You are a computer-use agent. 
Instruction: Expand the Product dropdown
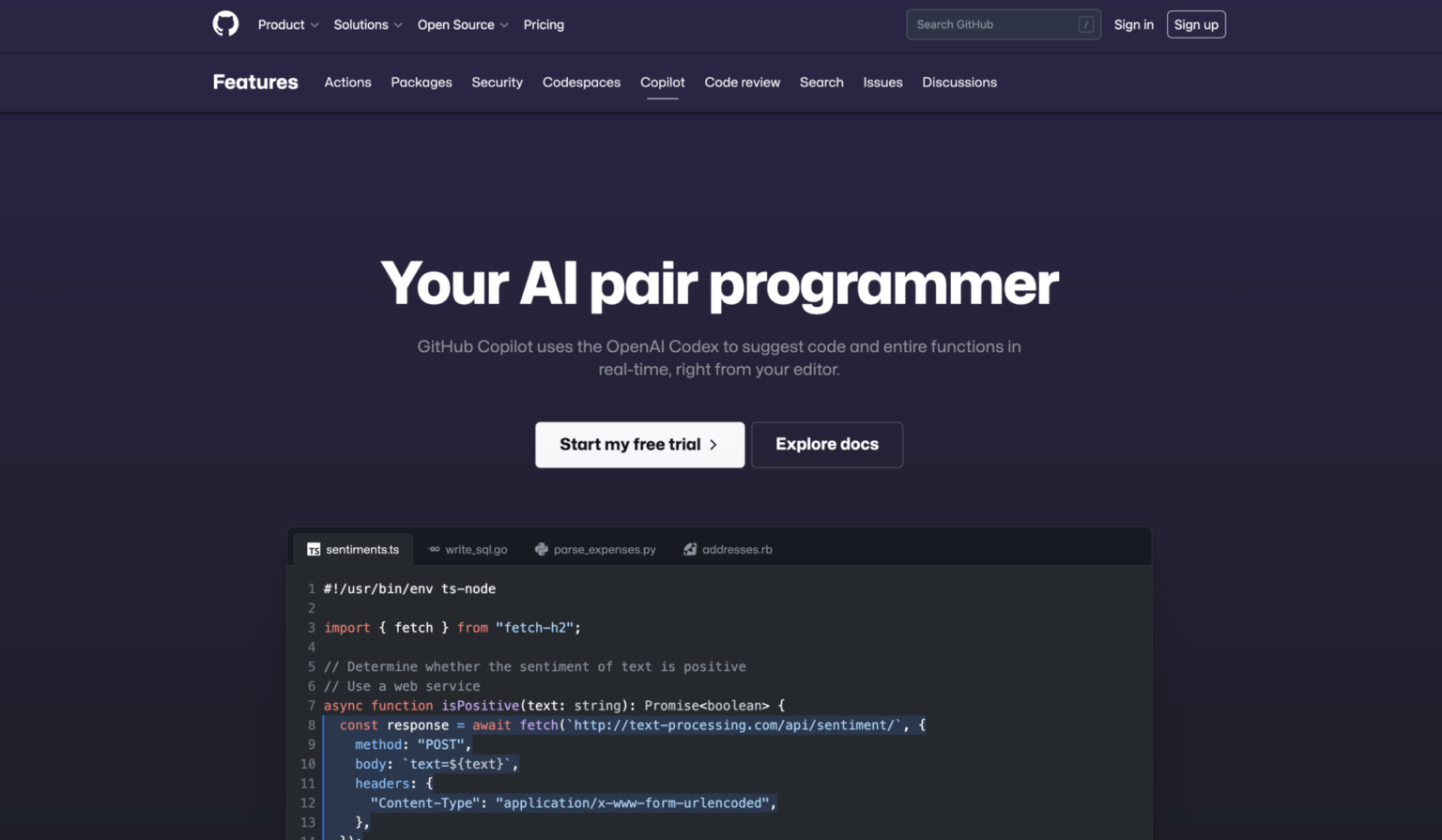tap(287, 24)
